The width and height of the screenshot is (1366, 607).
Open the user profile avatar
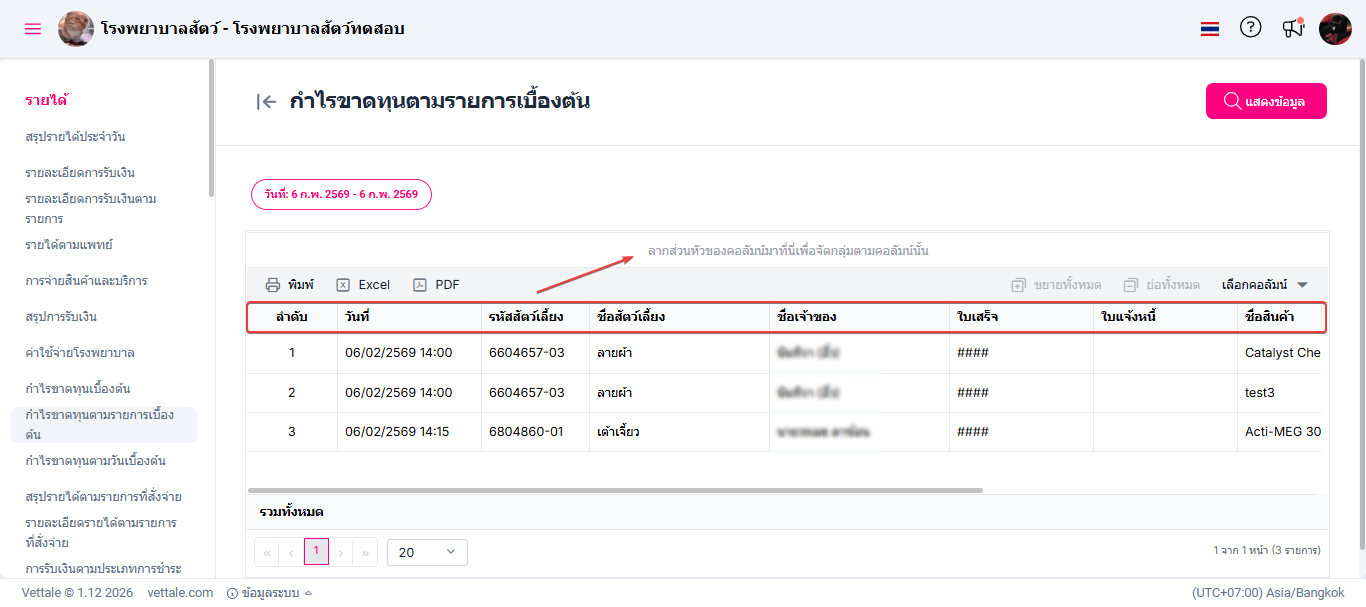click(1335, 29)
